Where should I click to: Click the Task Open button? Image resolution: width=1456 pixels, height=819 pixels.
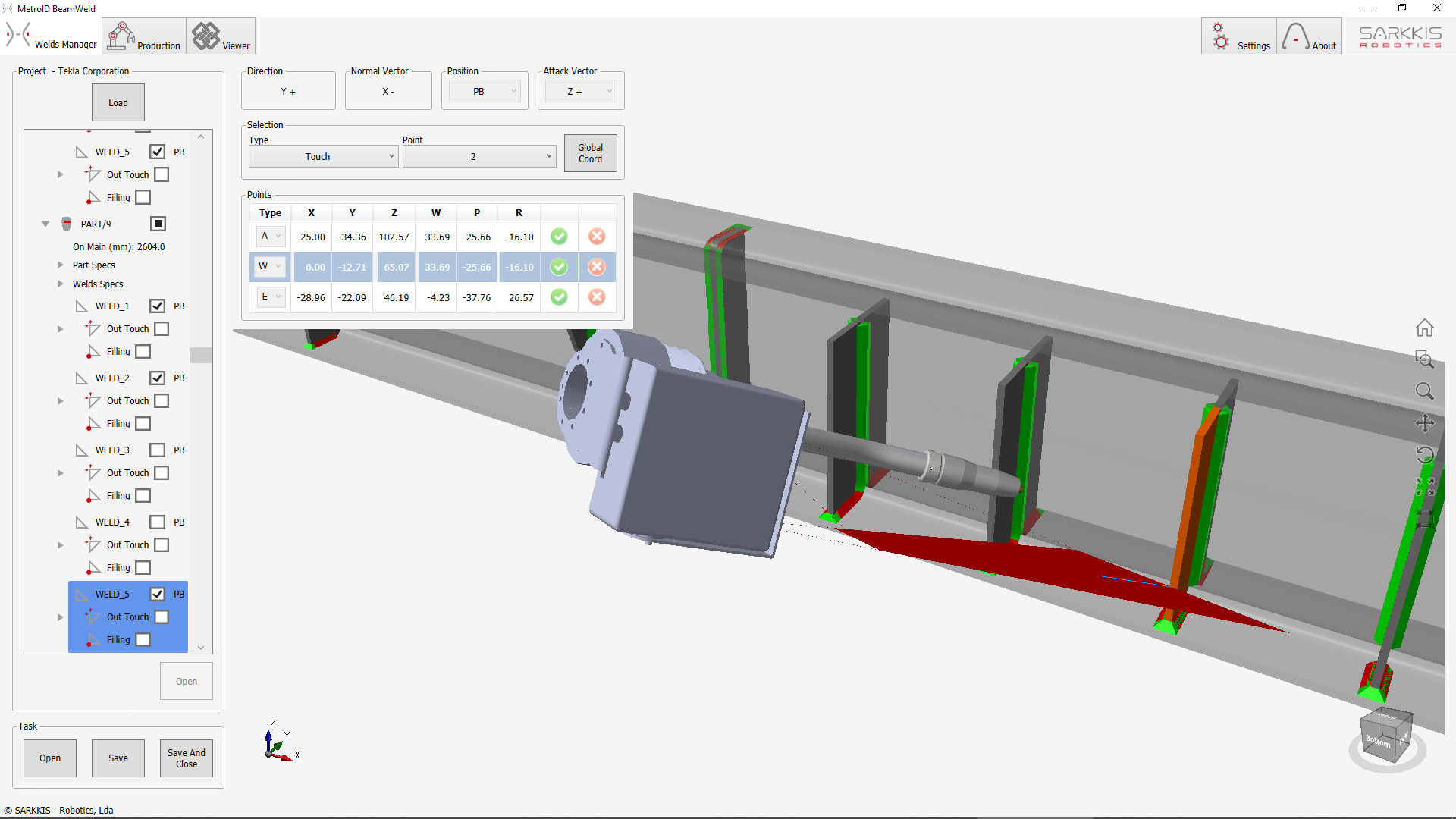[50, 758]
